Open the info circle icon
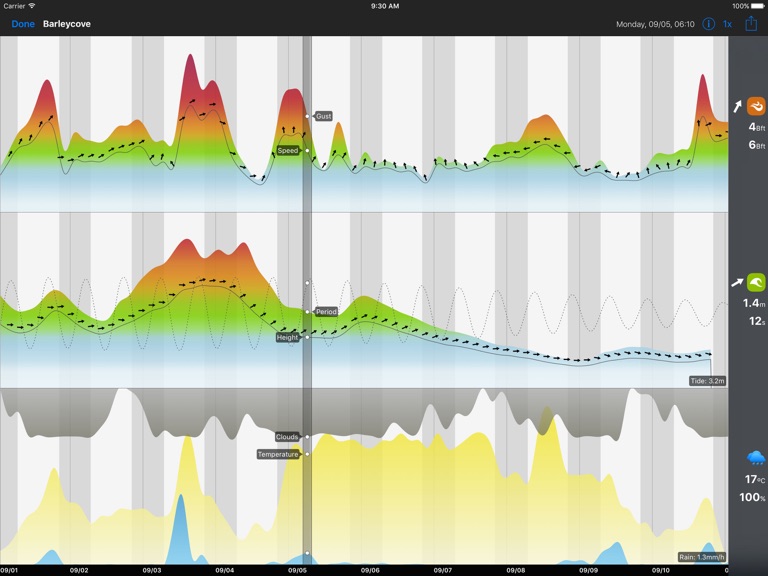 pos(708,24)
